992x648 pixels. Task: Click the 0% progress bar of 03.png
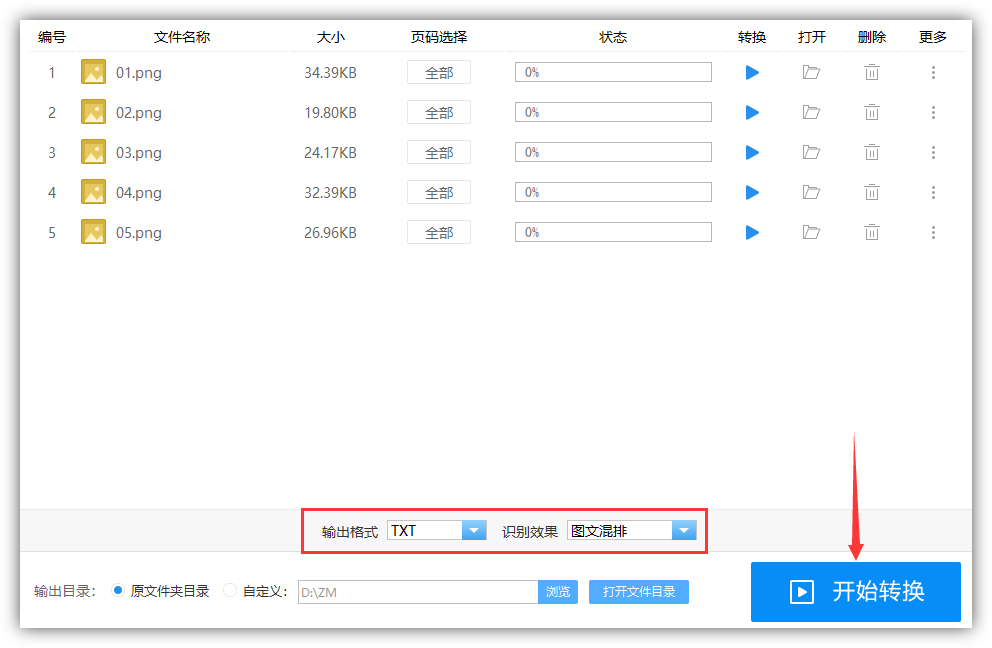click(613, 152)
